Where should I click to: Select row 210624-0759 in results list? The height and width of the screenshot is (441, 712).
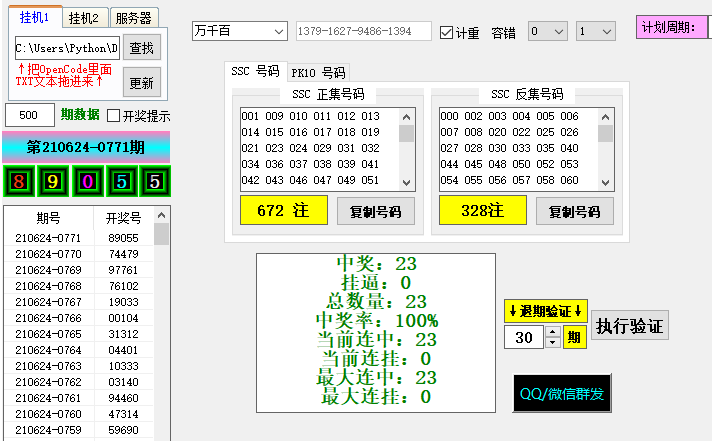79,430
